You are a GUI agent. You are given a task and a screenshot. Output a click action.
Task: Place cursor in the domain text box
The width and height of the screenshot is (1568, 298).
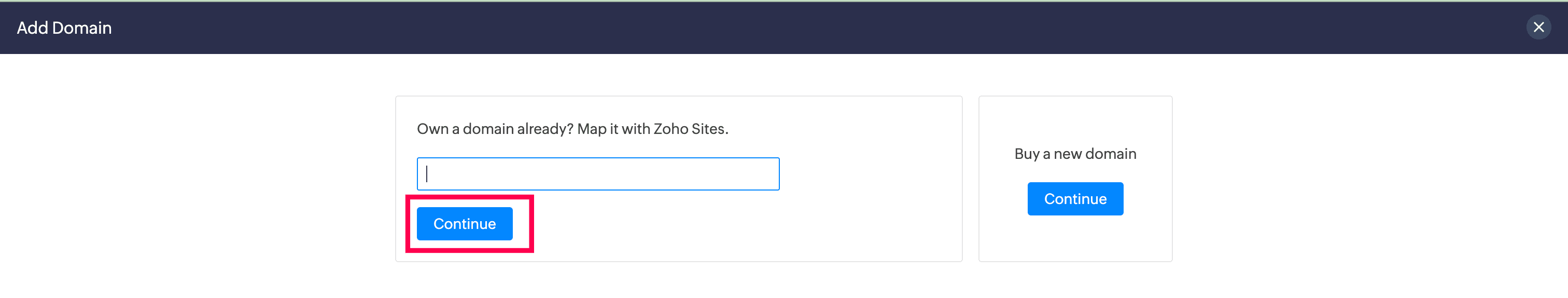coord(598,174)
